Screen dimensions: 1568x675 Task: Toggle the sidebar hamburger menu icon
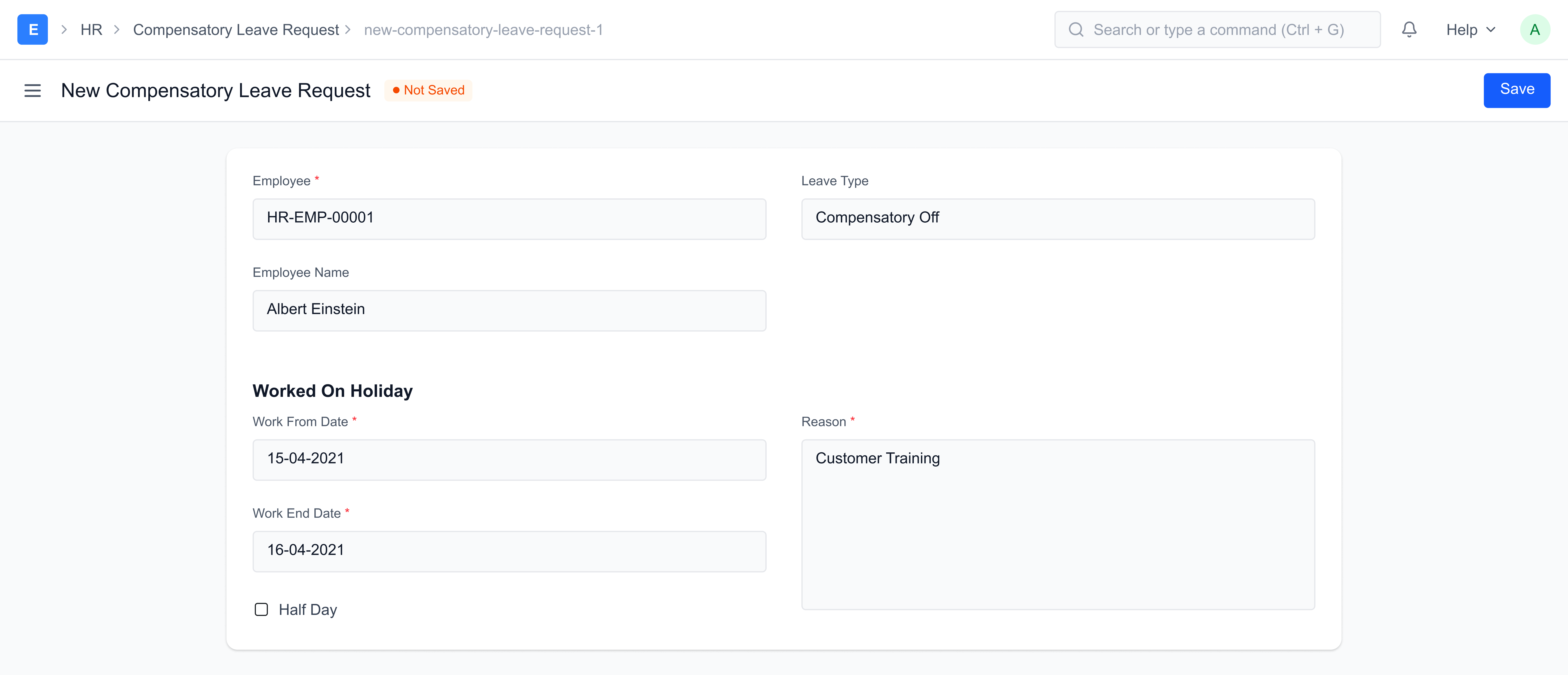click(x=32, y=91)
